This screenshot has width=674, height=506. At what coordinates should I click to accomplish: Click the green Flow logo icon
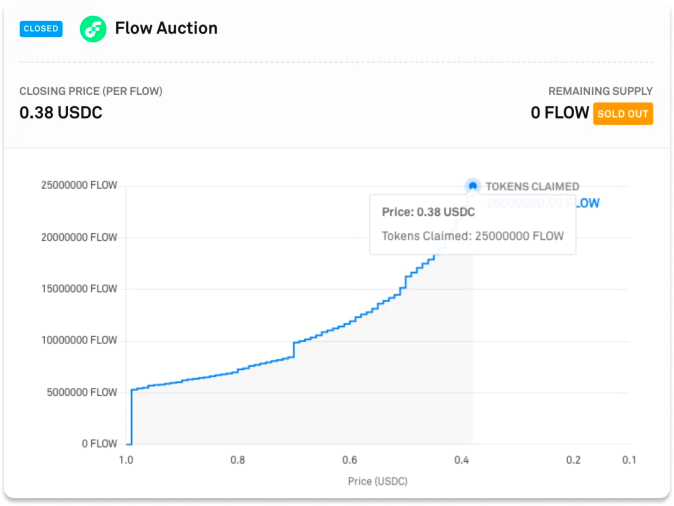(93, 29)
